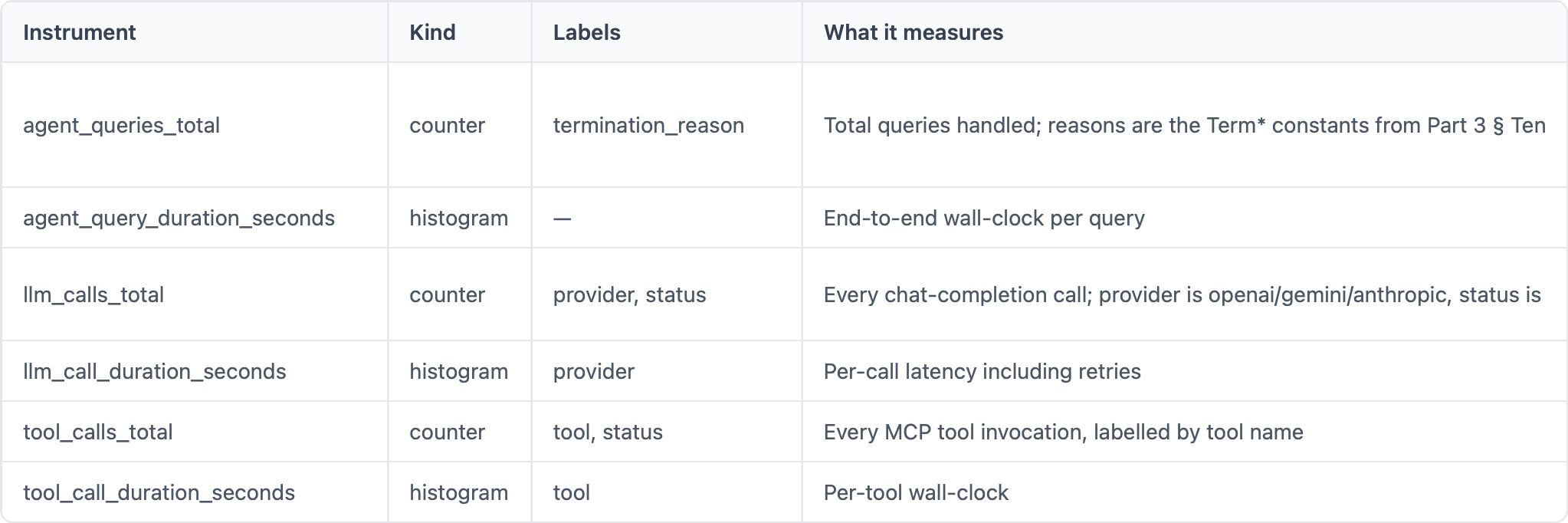Click the dash in agent_query_duration Labels cell

click(x=562, y=219)
